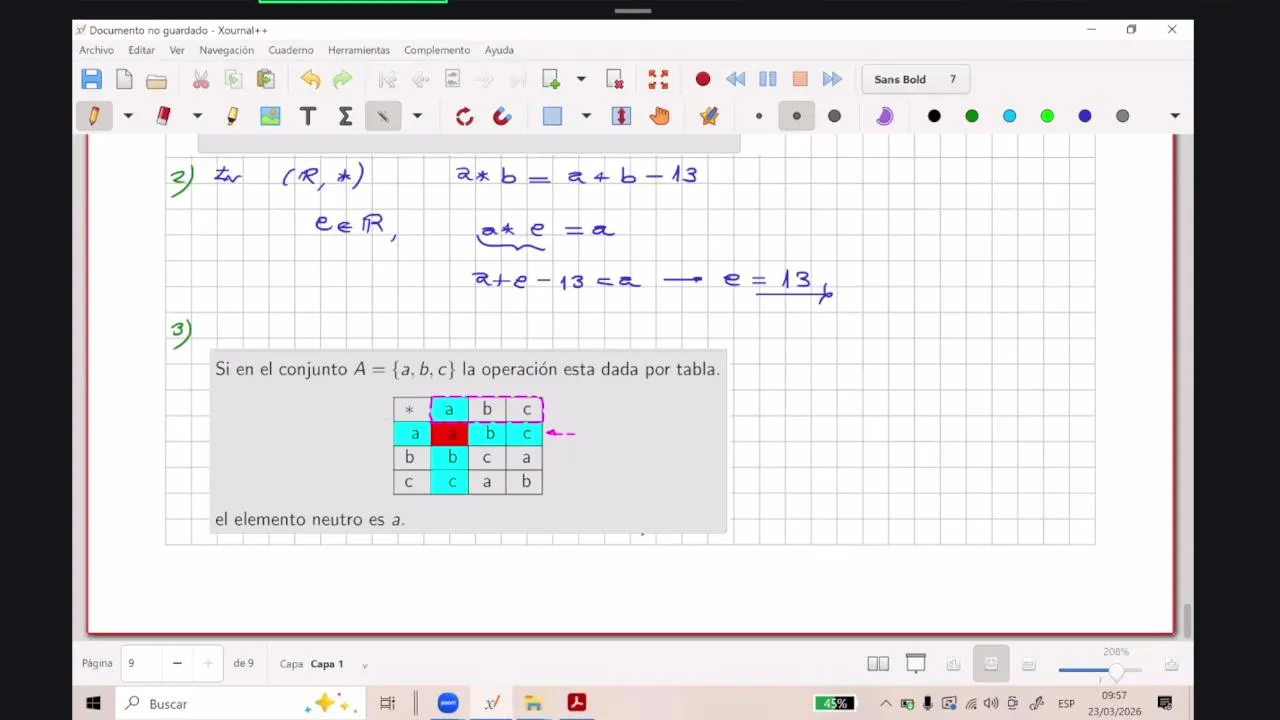Expand the pen options dropdown
The image size is (1280, 720).
pos(128,116)
